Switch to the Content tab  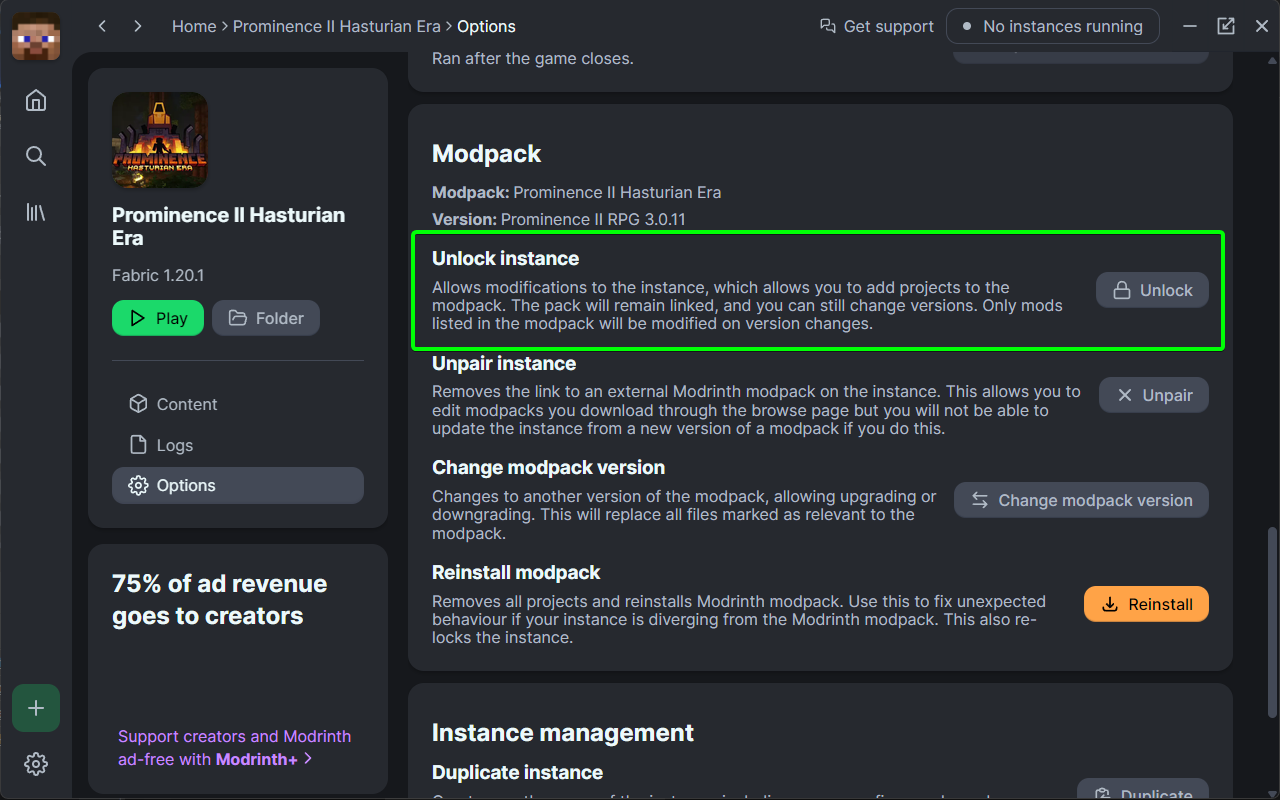[x=238, y=404]
